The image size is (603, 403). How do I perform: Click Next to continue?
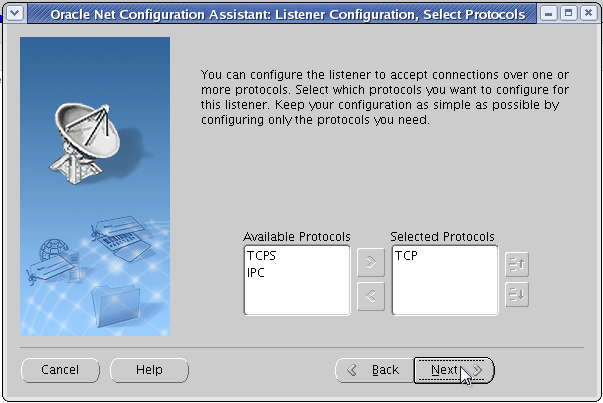454,370
